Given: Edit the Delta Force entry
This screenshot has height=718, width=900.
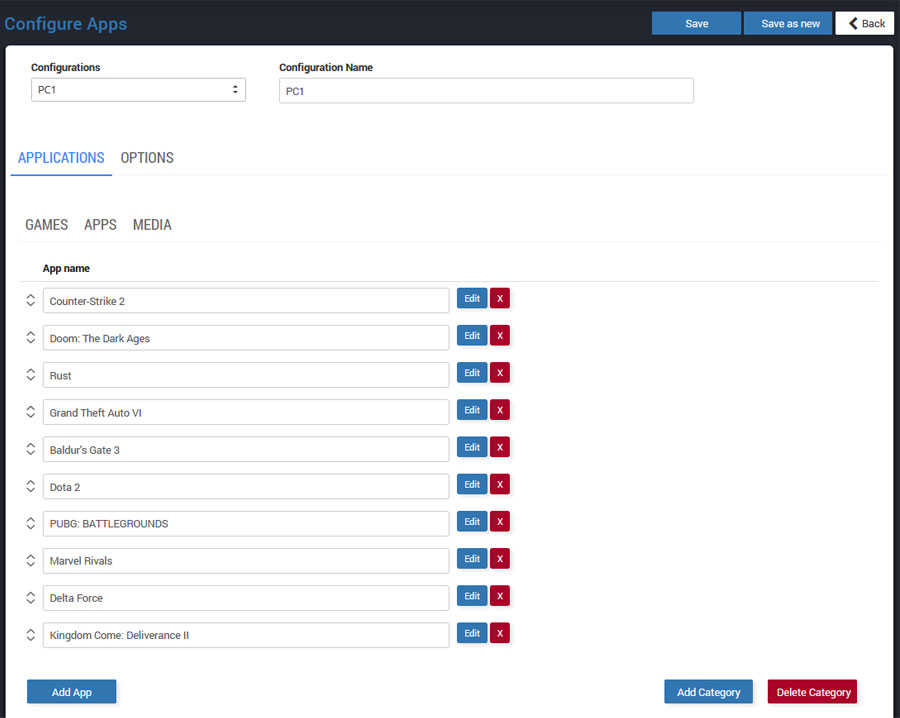Looking at the screenshot, I should coord(472,596).
